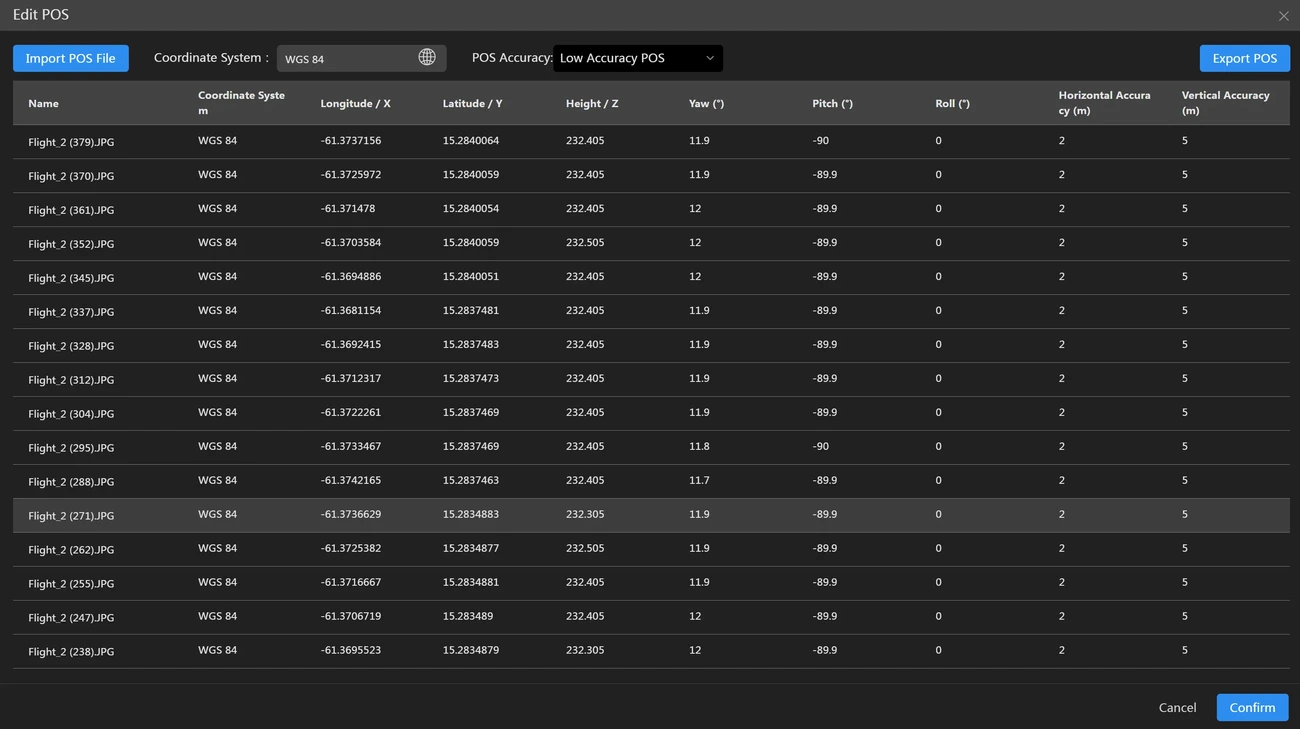Click the Longitude / X column header
Viewport: 1300px width, 729px height.
(355, 103)
